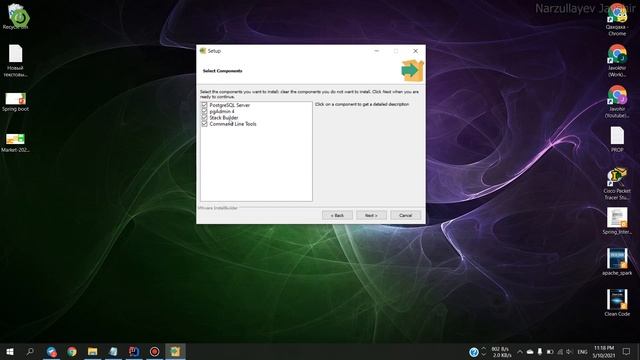Open Telegram from the taskbar
Image resolution: width=640 pixels, height=360 pixels.
(51, 351)
